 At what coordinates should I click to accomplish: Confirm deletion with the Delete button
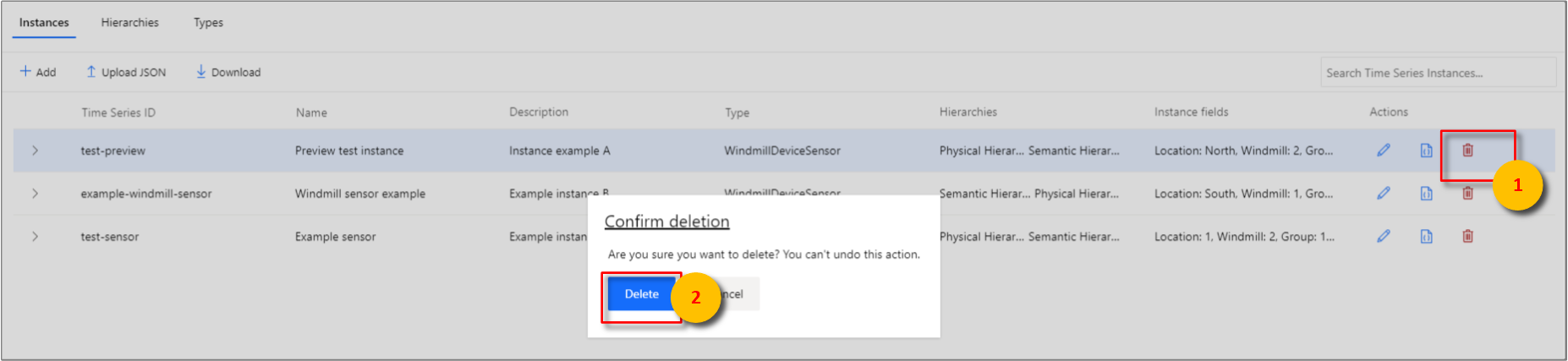[x=640, y=294]
